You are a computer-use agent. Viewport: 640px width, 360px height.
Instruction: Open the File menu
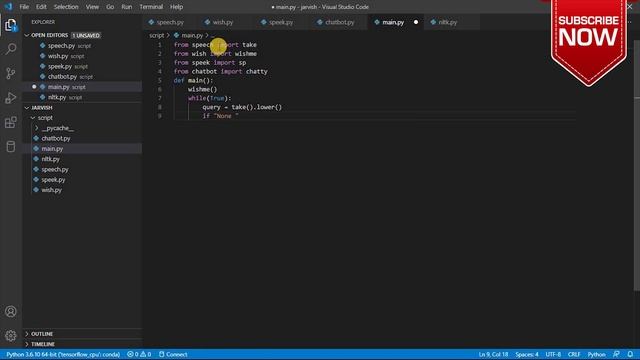tap(24, 7)
